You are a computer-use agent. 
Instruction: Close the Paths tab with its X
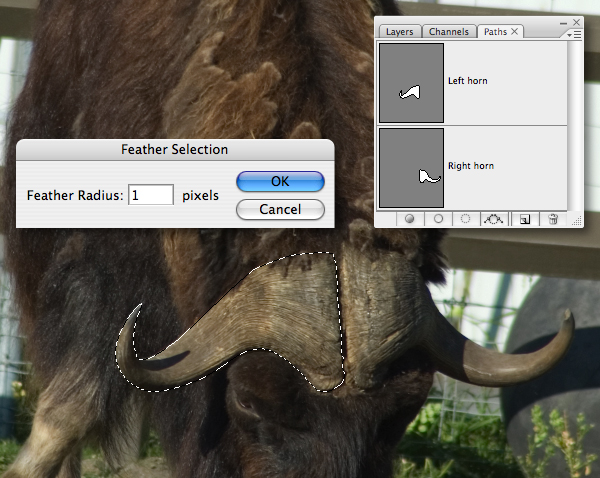coord(515,31)
